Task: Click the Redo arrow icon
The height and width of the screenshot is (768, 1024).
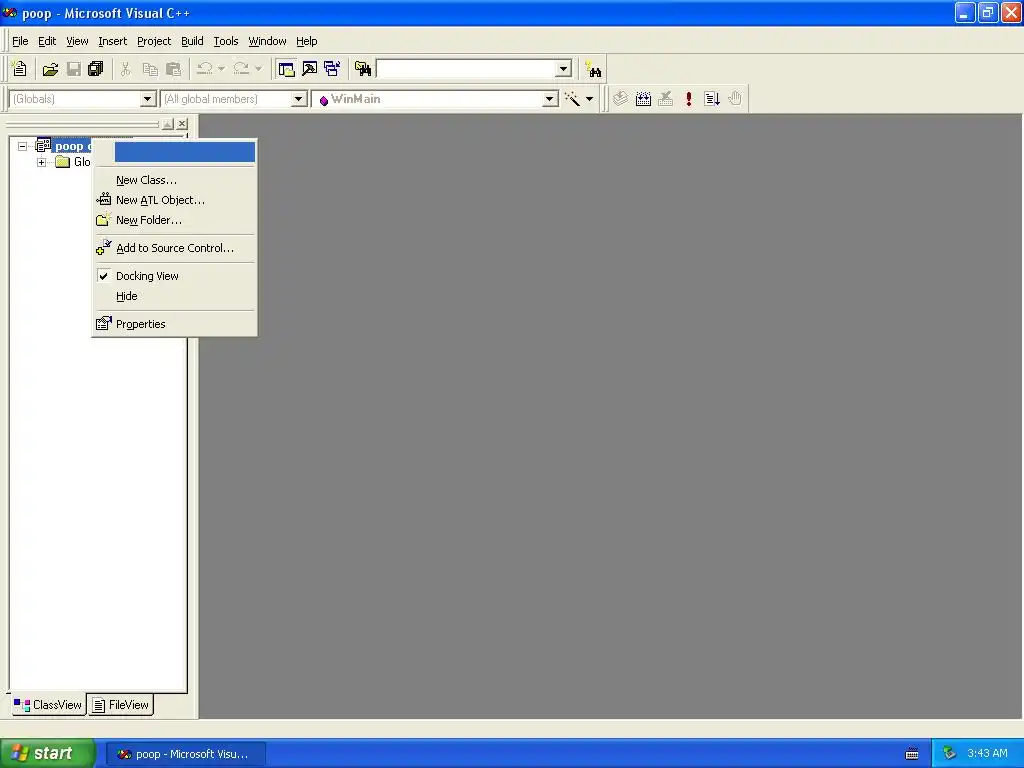Action: click(241, 69)
